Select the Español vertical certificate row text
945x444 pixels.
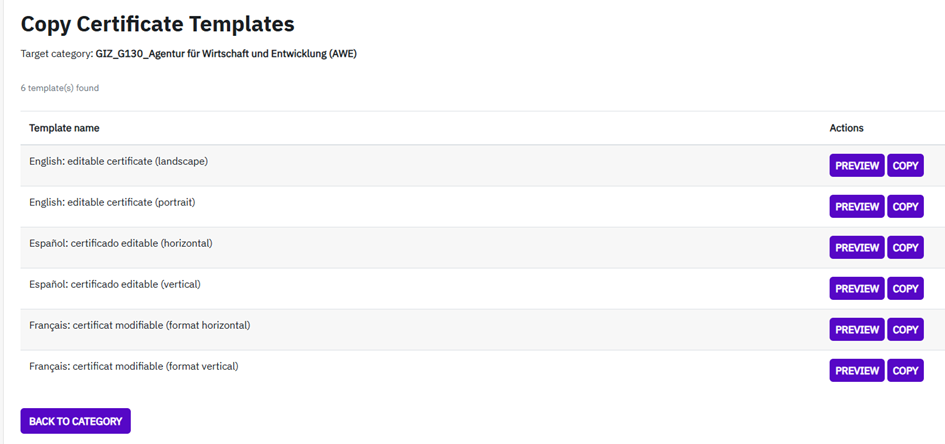click(115, 284)
